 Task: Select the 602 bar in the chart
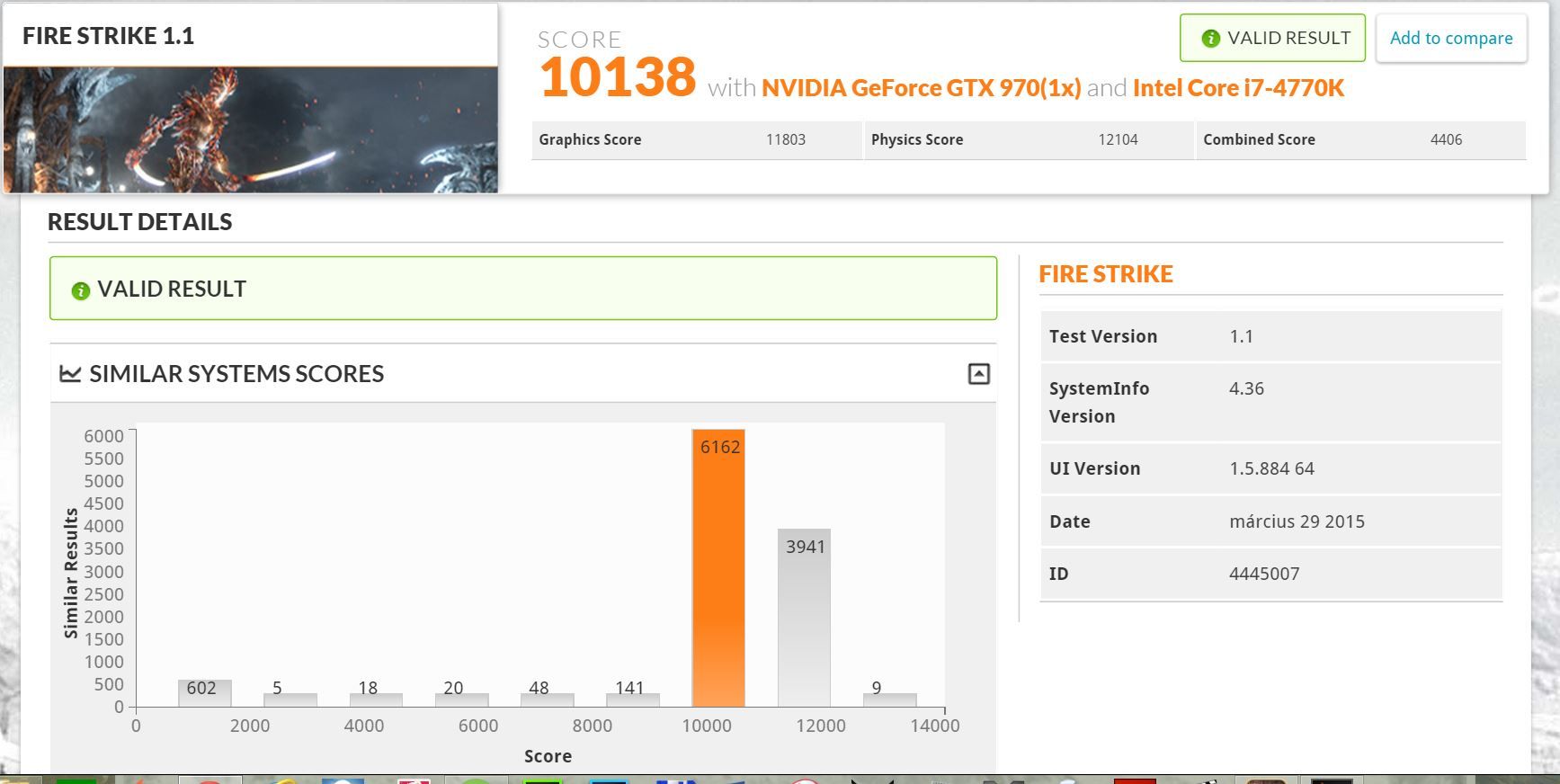coord(204,693)
